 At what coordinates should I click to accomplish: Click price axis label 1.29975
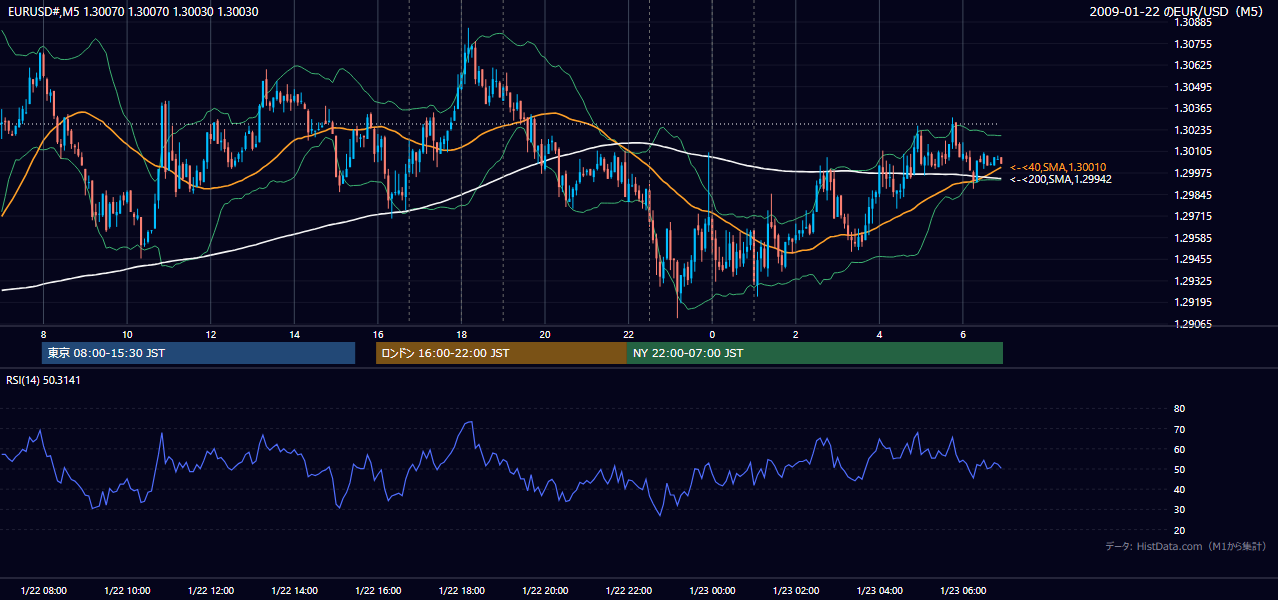(1194, 173)
